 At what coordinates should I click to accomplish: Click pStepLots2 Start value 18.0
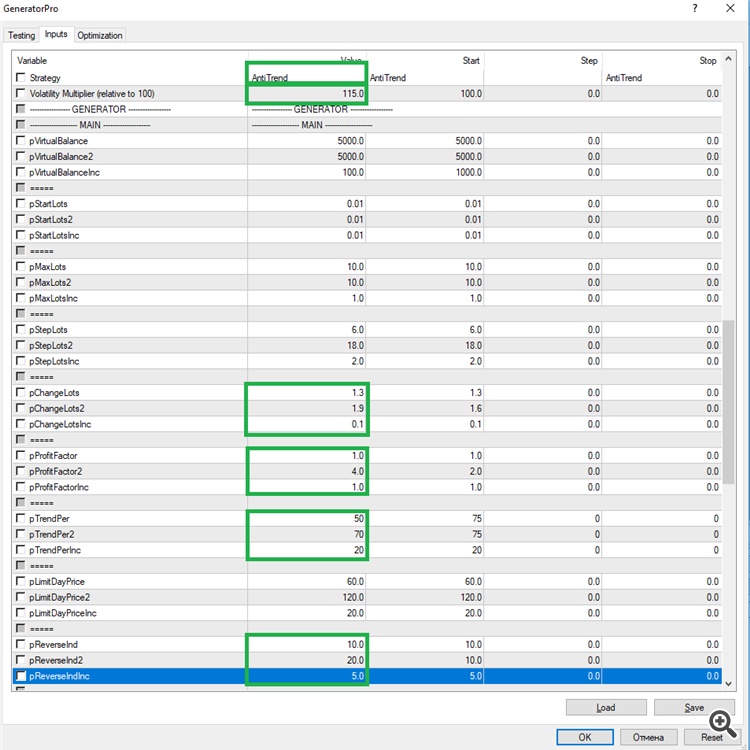pyautogui.click(x=425, y=345)
